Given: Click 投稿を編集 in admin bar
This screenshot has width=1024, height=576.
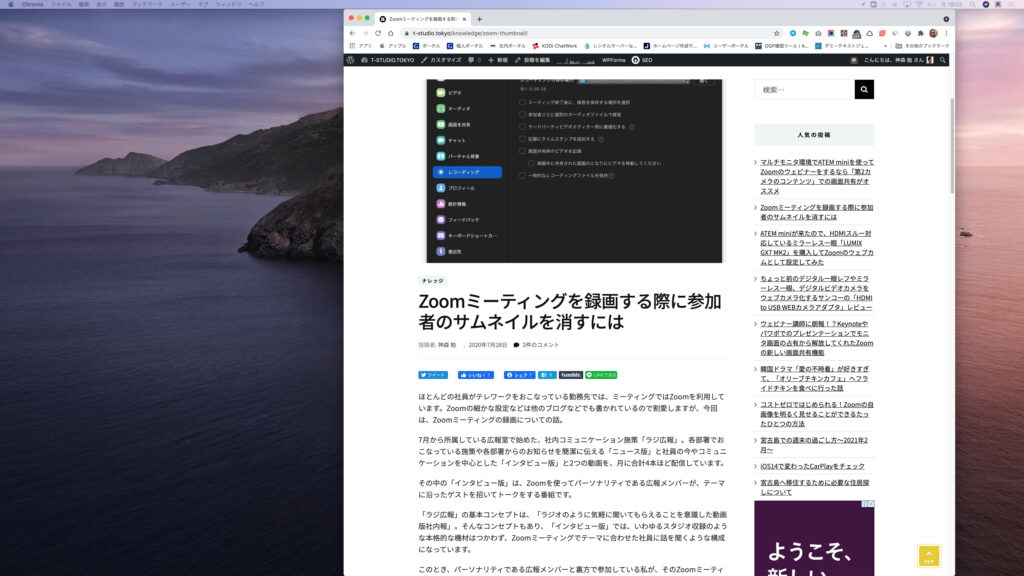Looking at the screenshot, I should [532, 60].
